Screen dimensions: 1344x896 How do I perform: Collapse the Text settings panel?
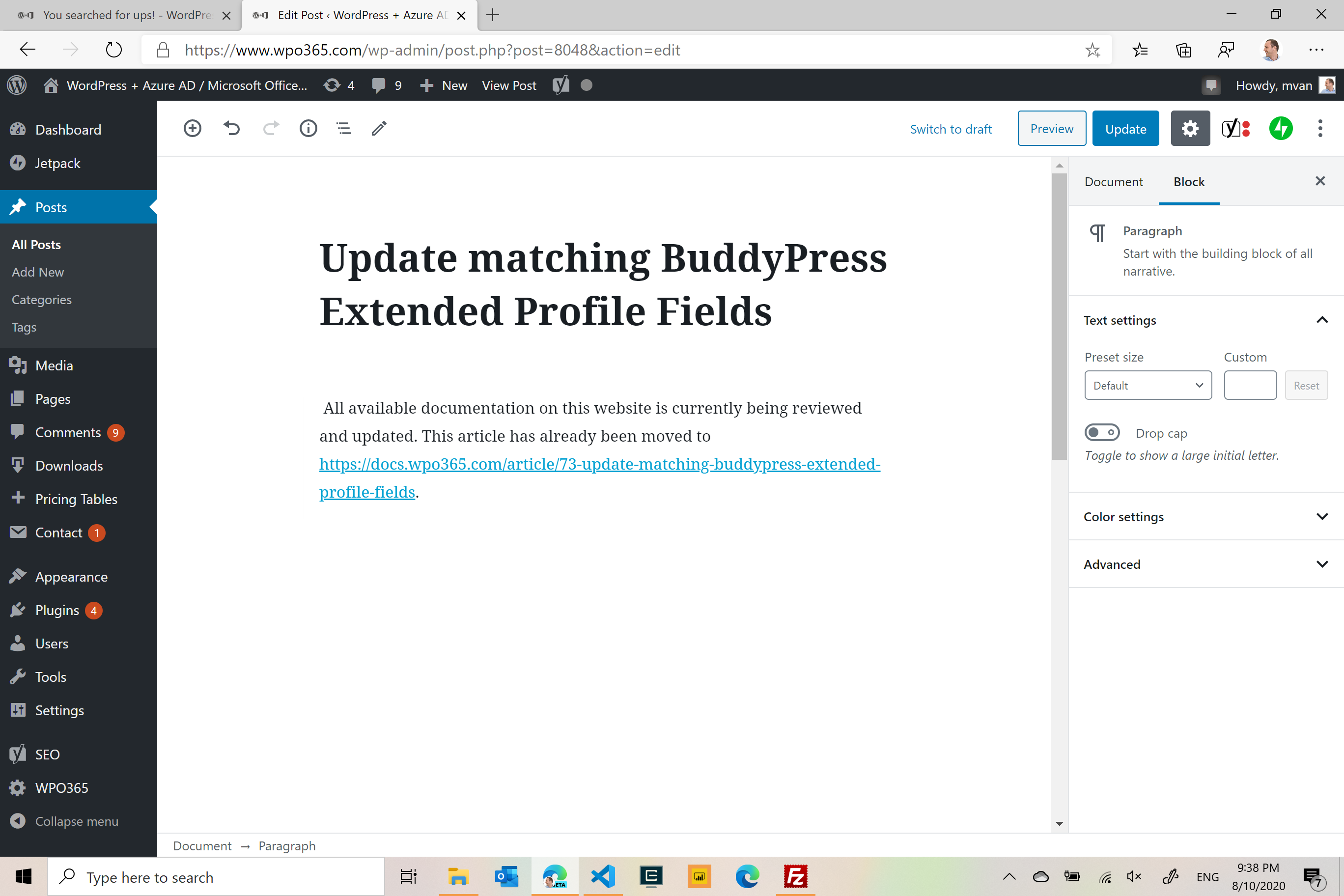point(1205,320)
